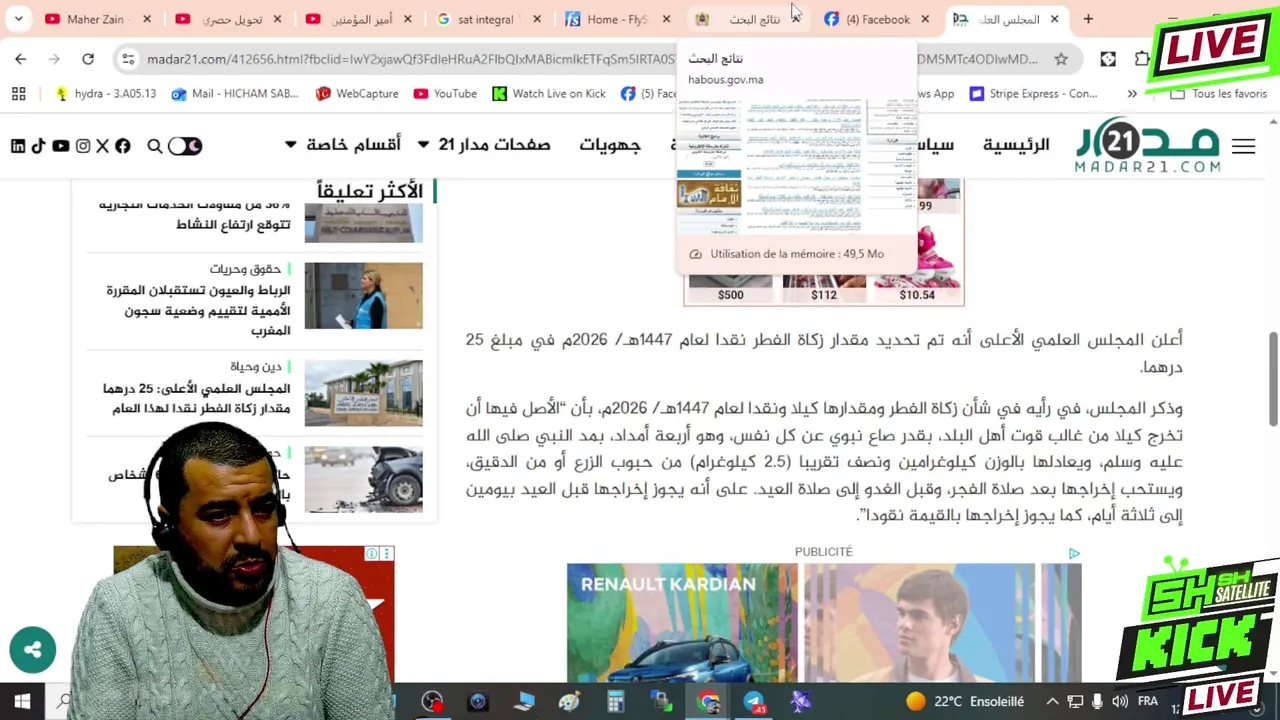Open the tab search dropdown arrow
This screenshot has height=720, width=1280.
[x=18, y=19]
